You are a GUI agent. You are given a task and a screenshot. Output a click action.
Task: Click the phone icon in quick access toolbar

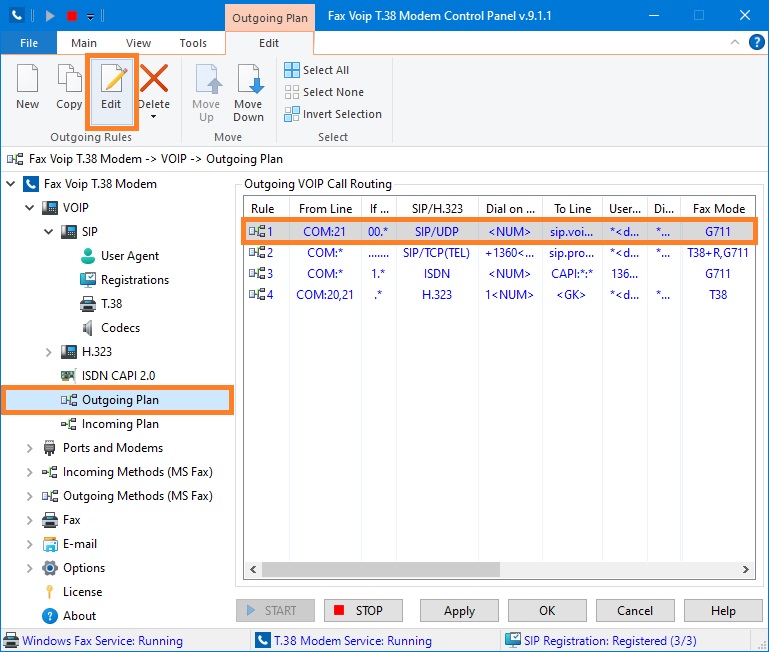pos(17,16)
